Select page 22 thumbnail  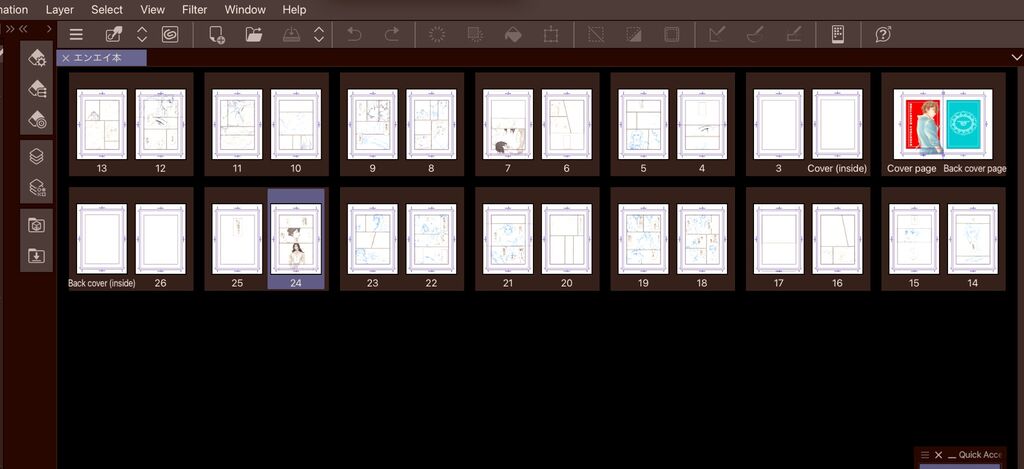(431, 239)
